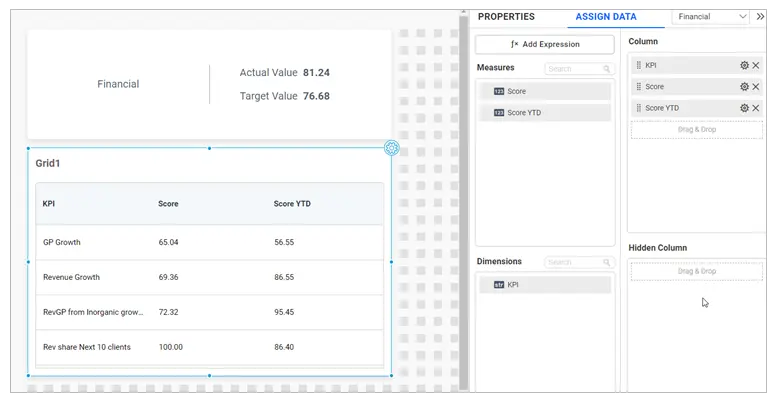Image resolution: width=780 pixels, height=405 pixels.
Task: Click the 69.36 score value
Action: (x=168, y=277)
